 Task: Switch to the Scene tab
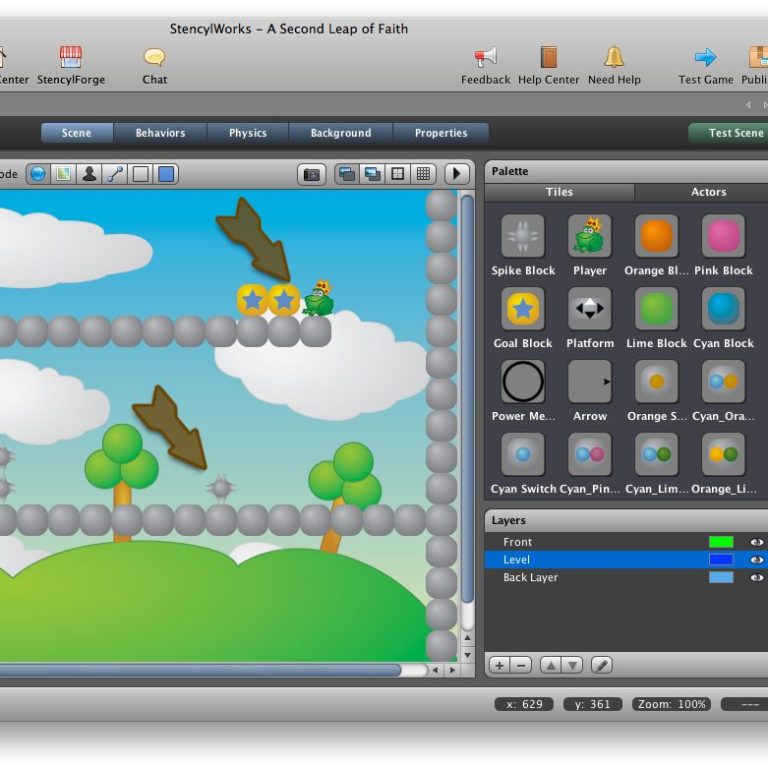pyautogui.click(x=77, y=133)
